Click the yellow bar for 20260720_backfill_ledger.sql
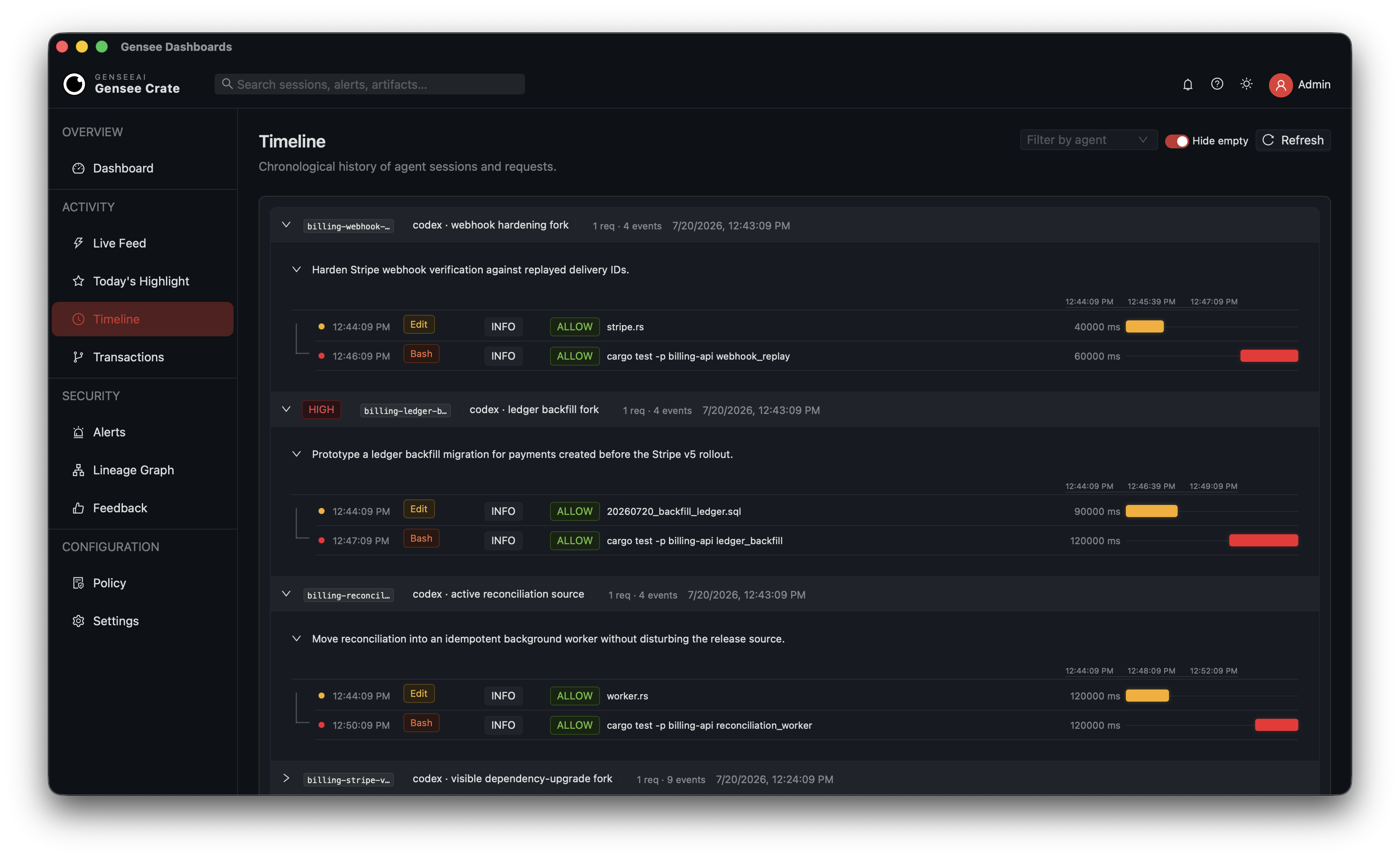The image size is (1400, 859). tap(1151, 511)
